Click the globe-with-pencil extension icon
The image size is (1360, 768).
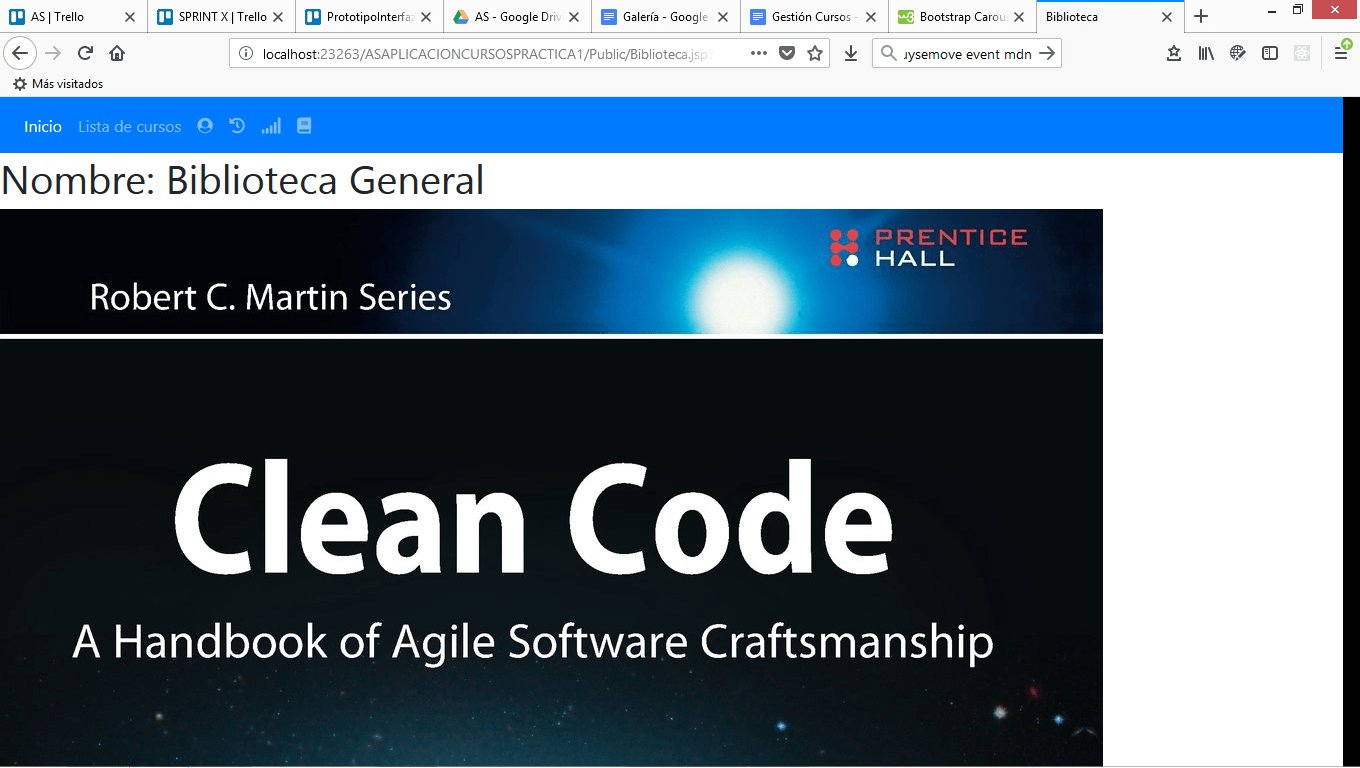click(x=1238, y=53)
